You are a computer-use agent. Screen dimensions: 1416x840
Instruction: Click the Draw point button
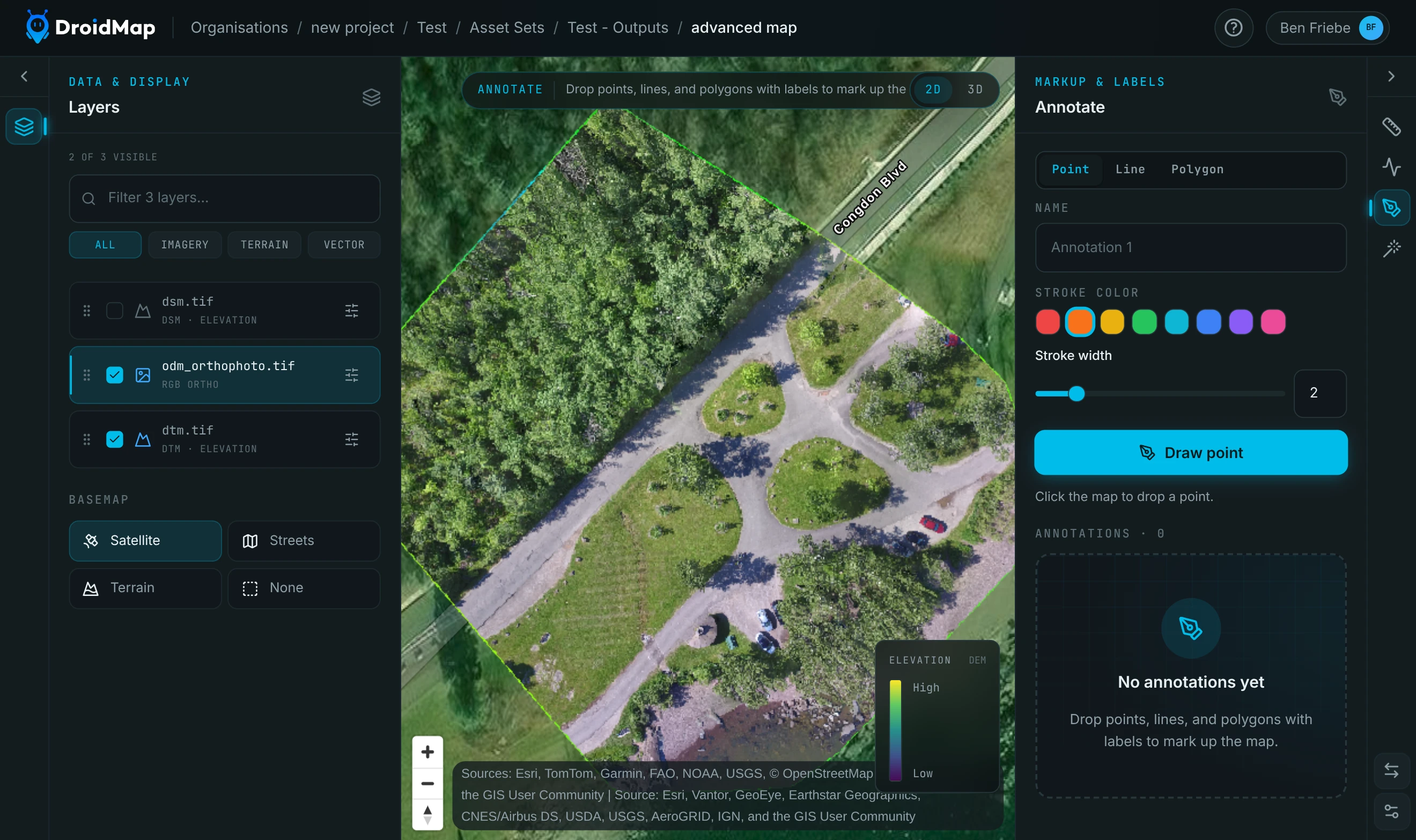(1191, 453)
